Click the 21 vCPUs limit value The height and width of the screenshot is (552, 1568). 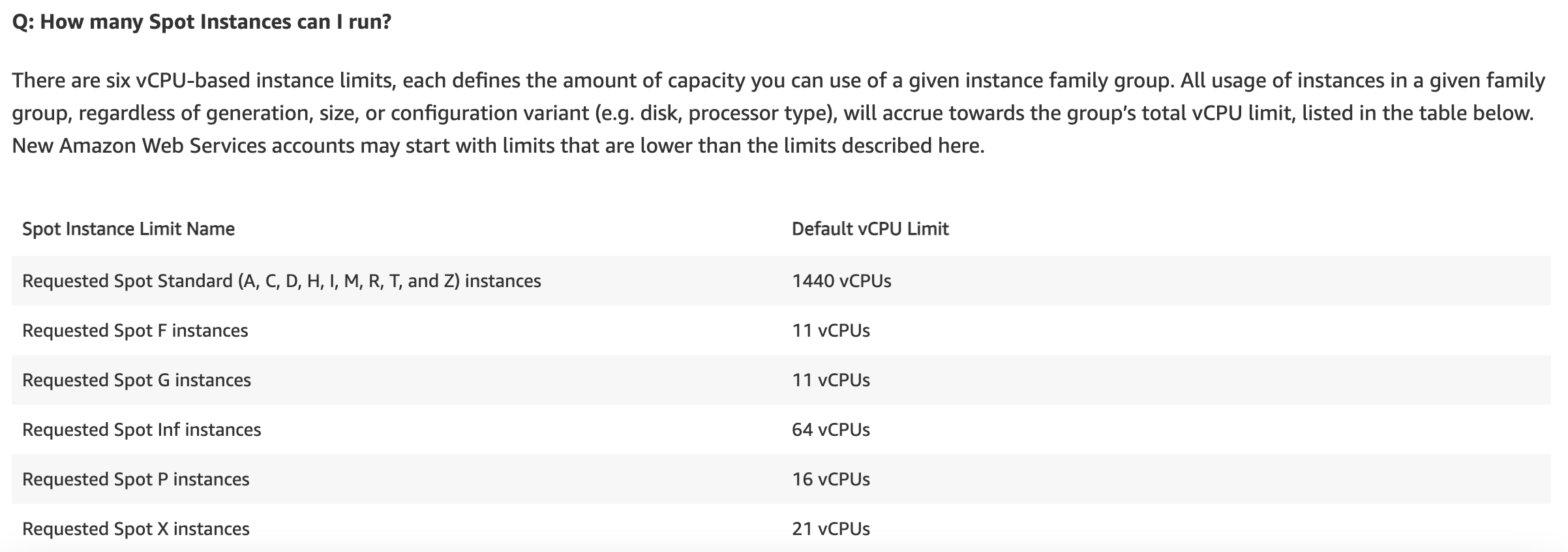click(831, 529)
